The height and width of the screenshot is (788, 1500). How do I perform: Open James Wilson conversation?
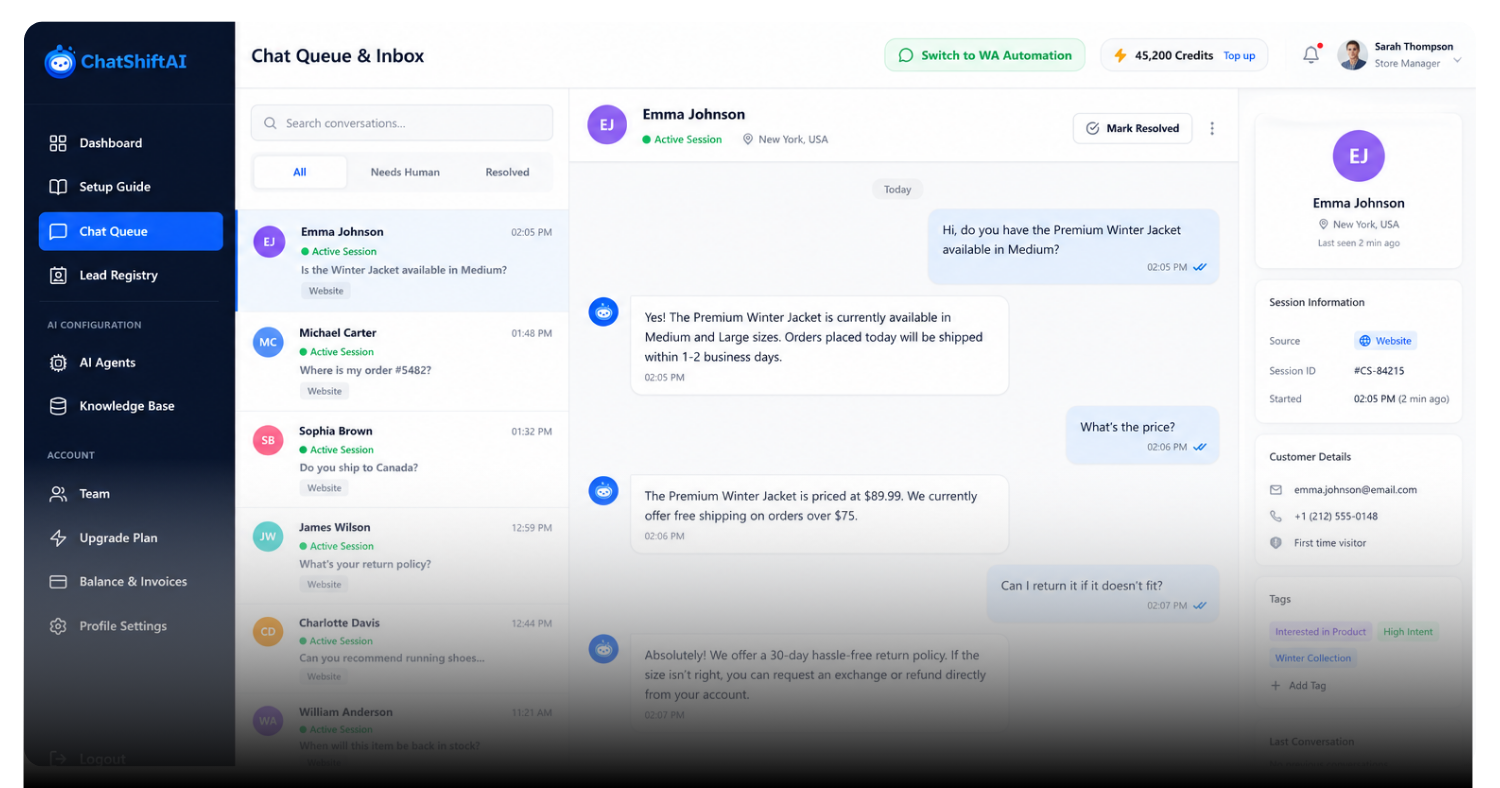tap(402, 555)
